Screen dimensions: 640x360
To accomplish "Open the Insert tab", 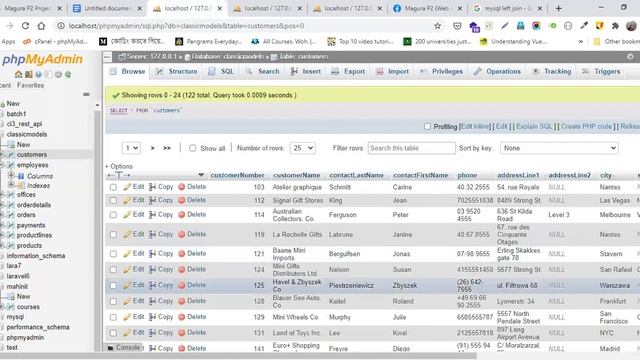I will 306,71.
